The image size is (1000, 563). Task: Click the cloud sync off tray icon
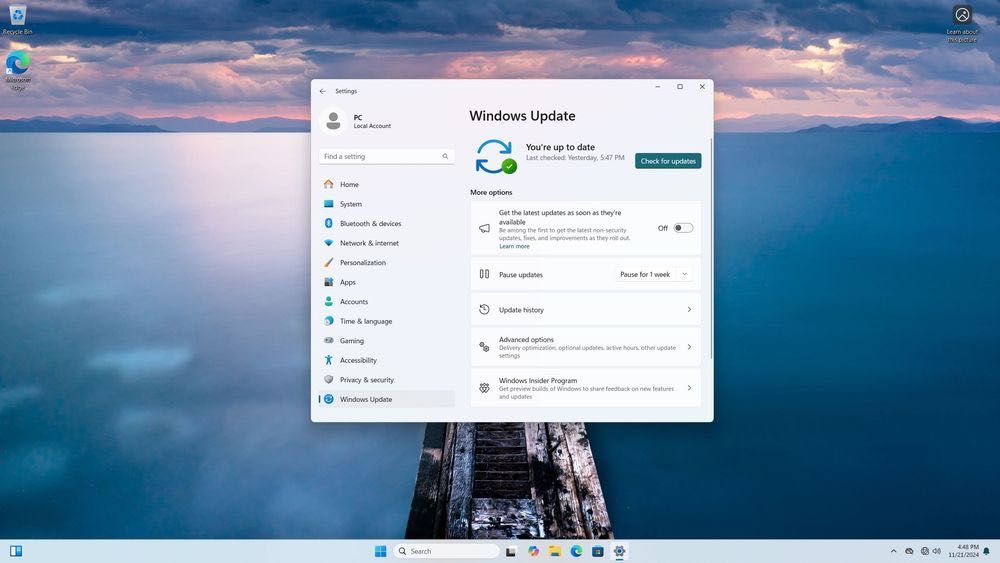coord(909,551)
